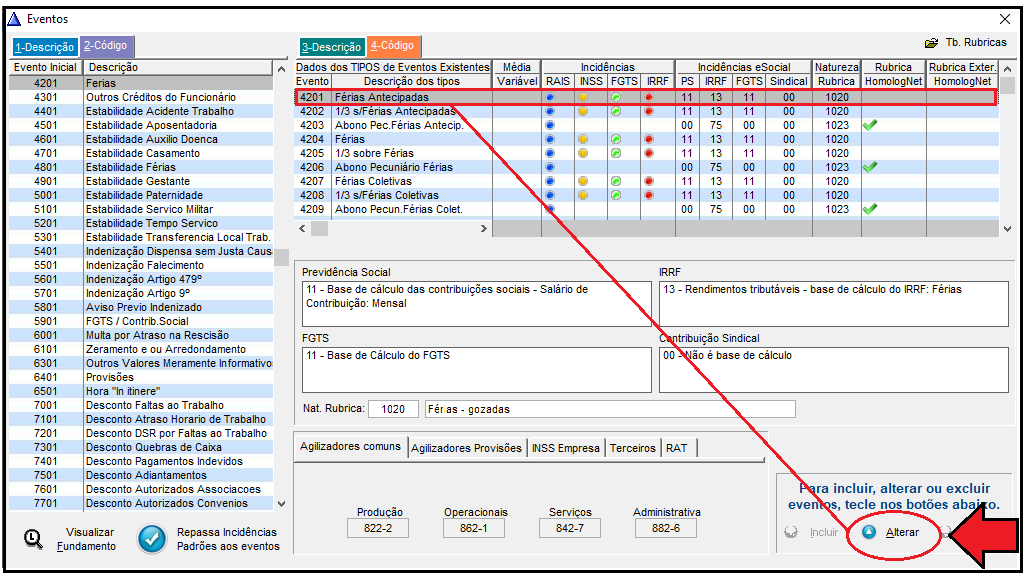
Task: Click types grid vertical scroll down arrow
Action: point(1007,229)
